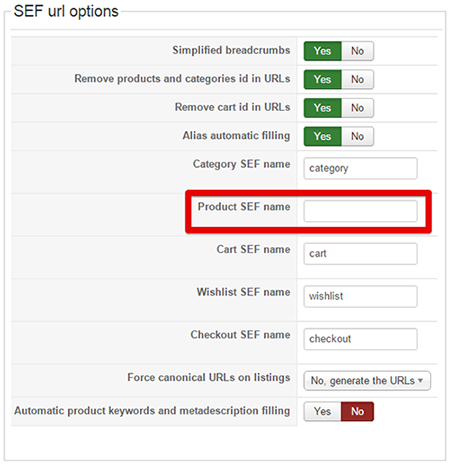Focus the empty Product SEF name field
This screenshot has height=468, width=450.
360,211
